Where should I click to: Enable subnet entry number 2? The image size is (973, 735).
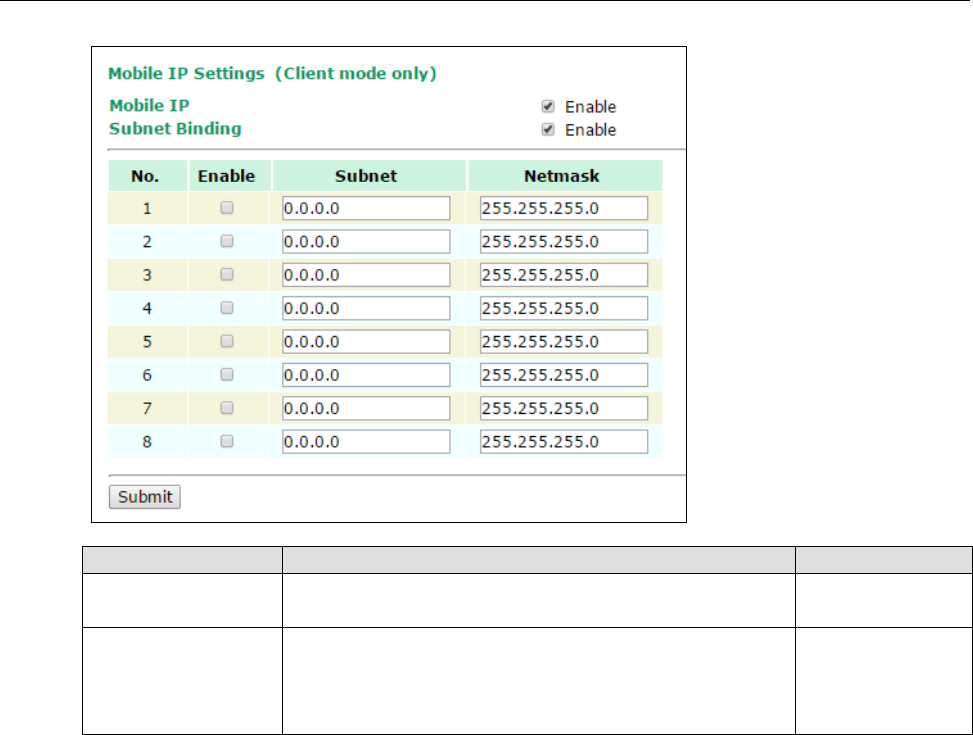[227, 240]
